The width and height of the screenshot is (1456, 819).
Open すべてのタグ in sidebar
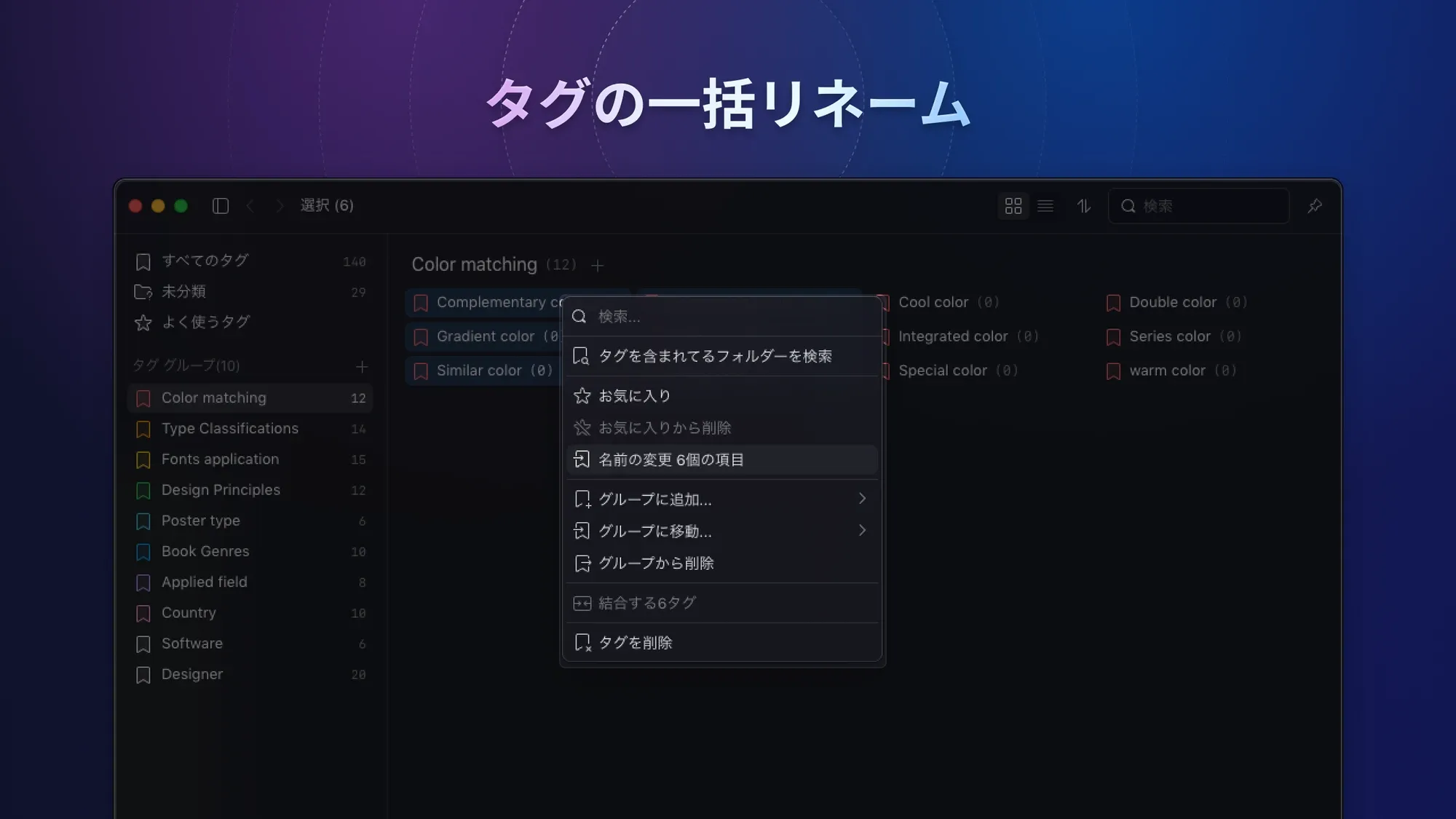click(250, 261)
